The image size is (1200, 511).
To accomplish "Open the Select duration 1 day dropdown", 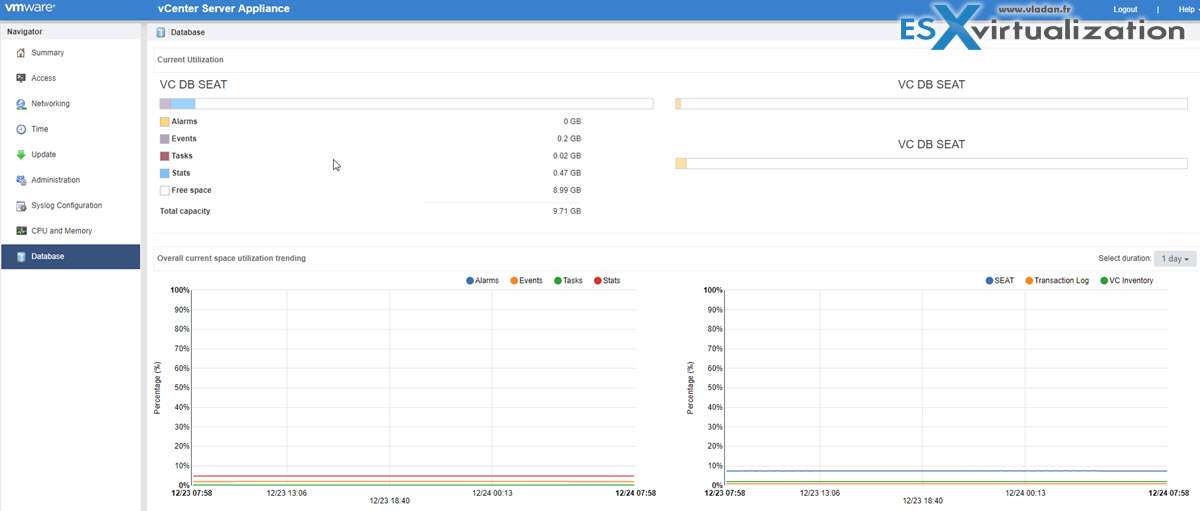I will pyautogui.click(x=1175, y=259).
